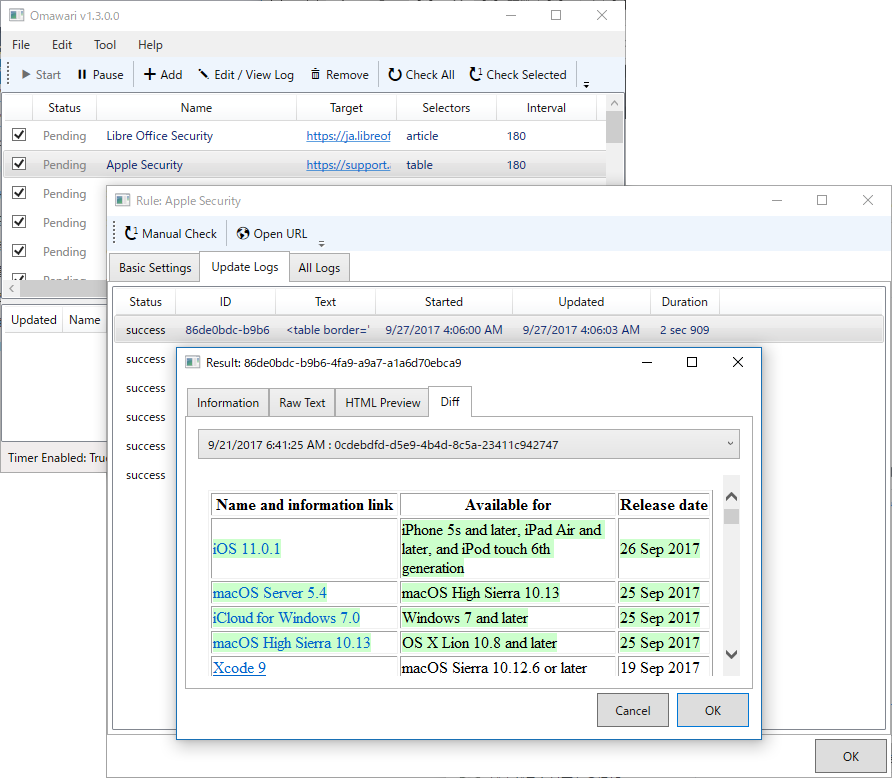Click the Text column header in update logs
Image resolution: width=892 pixels, height=778 pixels.
point(325,302)
